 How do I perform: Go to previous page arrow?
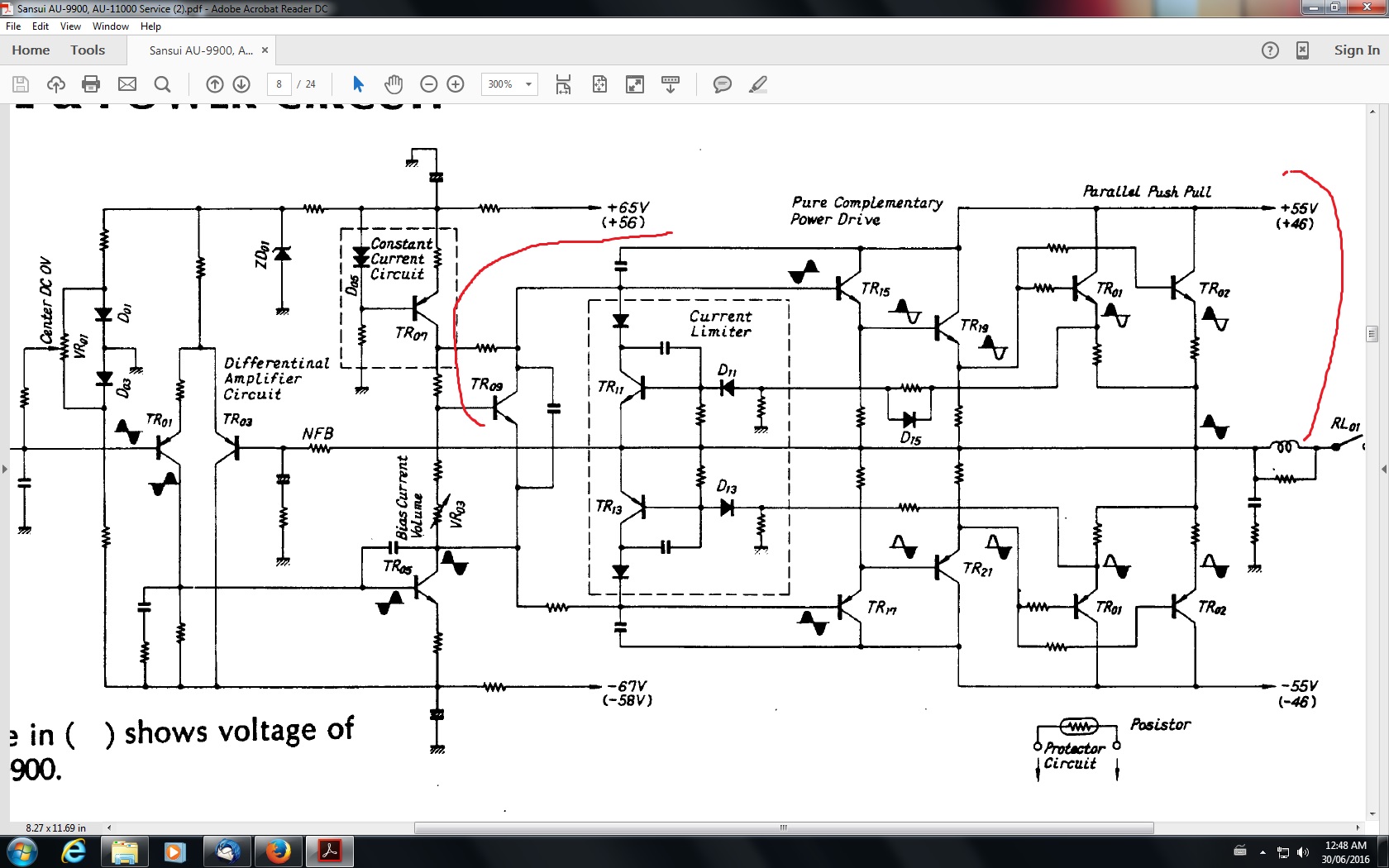tap(215, 84)
